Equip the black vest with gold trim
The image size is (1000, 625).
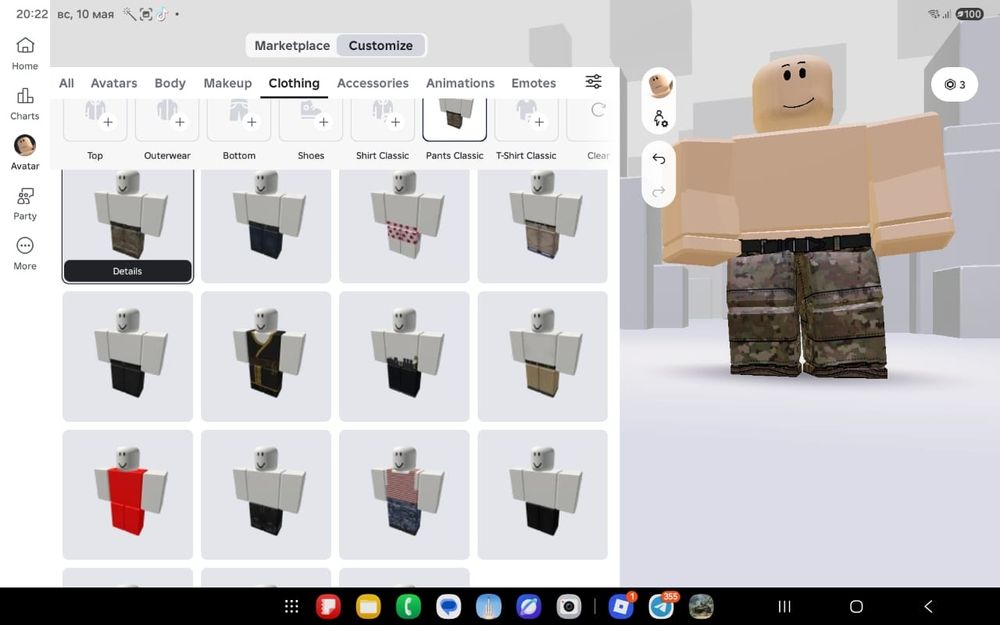click(x=266, y=356)
